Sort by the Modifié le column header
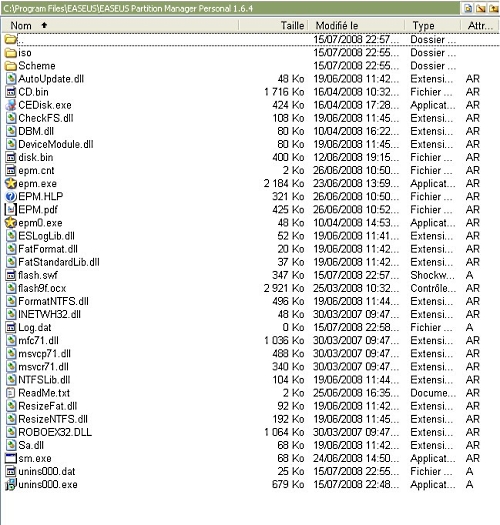 pos(356,25)
